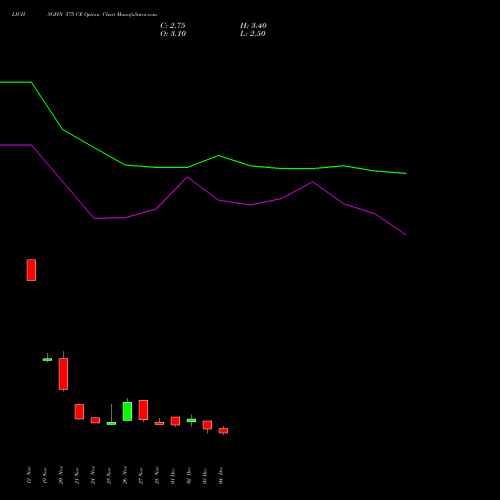Click the 19 Nov date axis label
The height and width of the screenshot is (500, 500).
pos(45,476)
